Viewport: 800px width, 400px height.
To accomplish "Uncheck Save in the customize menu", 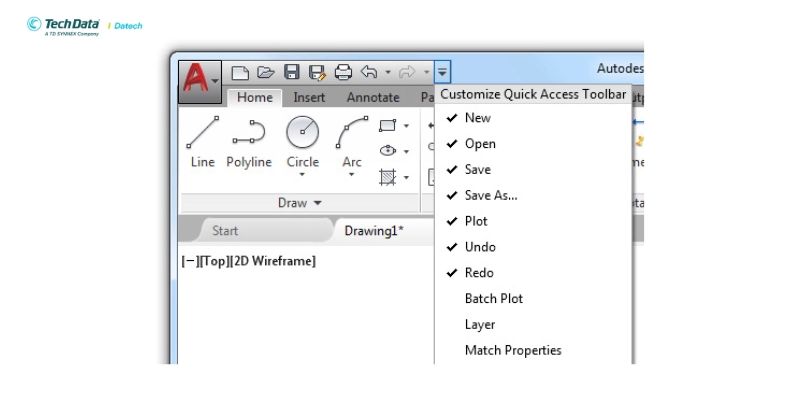I will click(533, 169).
